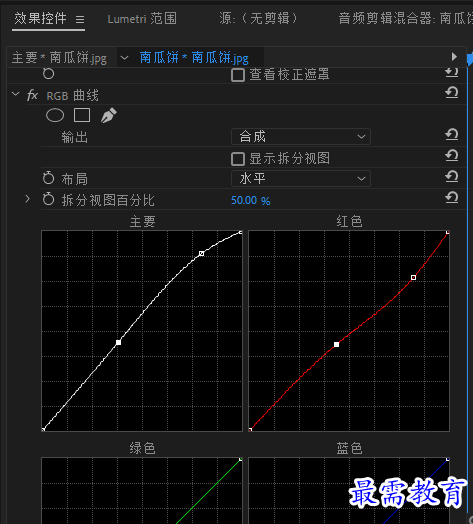Collapse the RGB 曲线 effect

15,94
